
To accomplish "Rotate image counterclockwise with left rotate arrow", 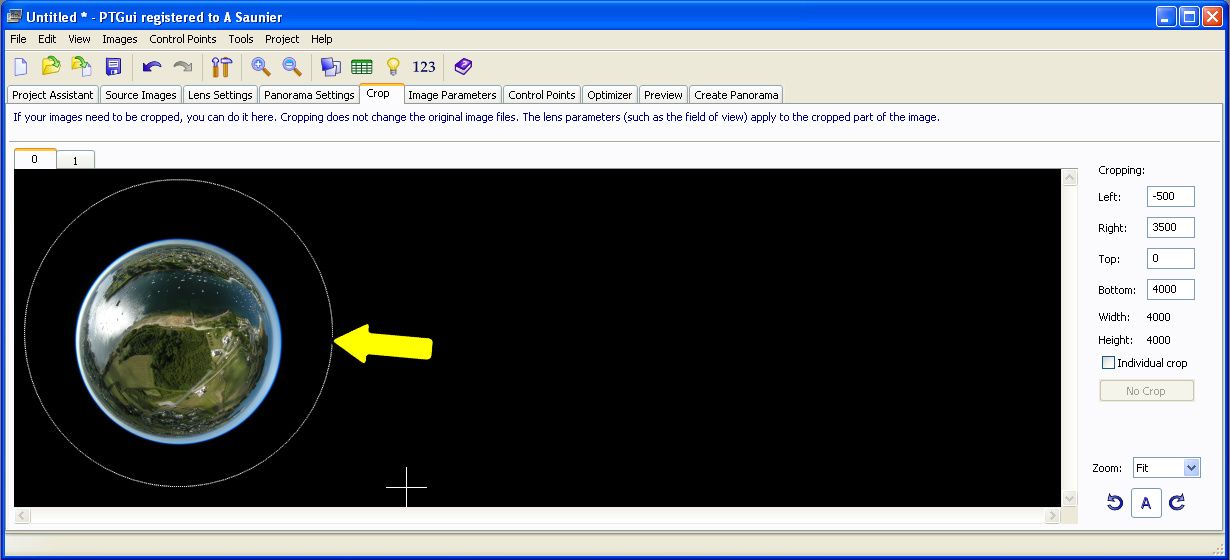I will pyautogui.click(x=1115, y=502).
